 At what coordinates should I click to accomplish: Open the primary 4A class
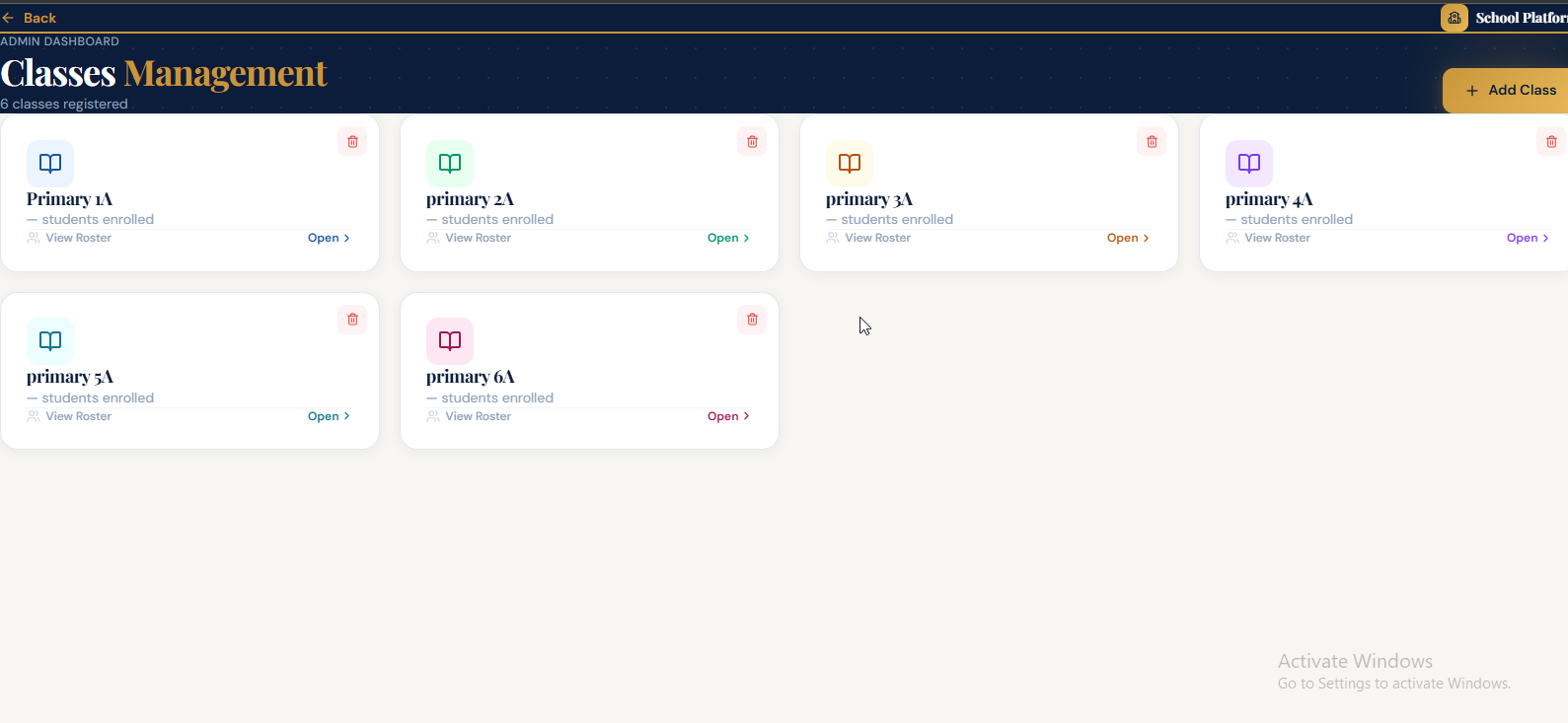pyautogui.click(x=1528, y=238)
